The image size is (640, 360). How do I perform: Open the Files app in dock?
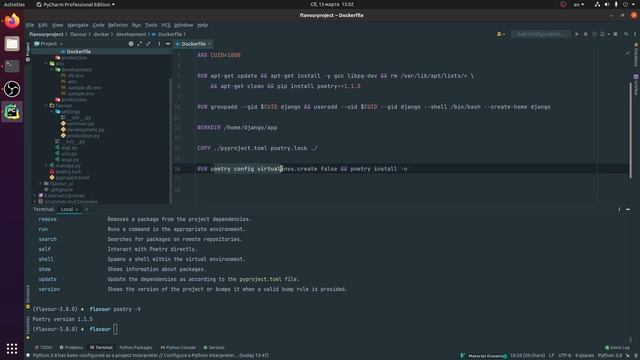(12, 43)
